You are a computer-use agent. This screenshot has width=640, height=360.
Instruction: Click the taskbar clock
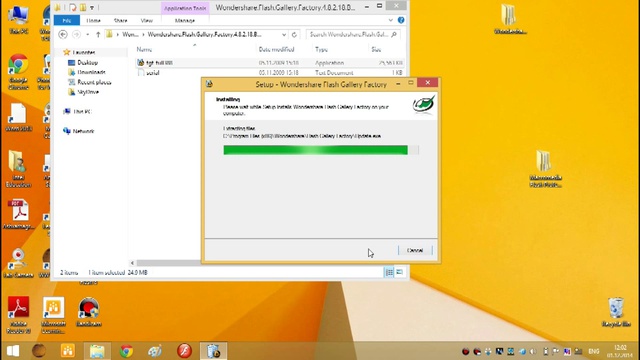(x=620, y=351)
